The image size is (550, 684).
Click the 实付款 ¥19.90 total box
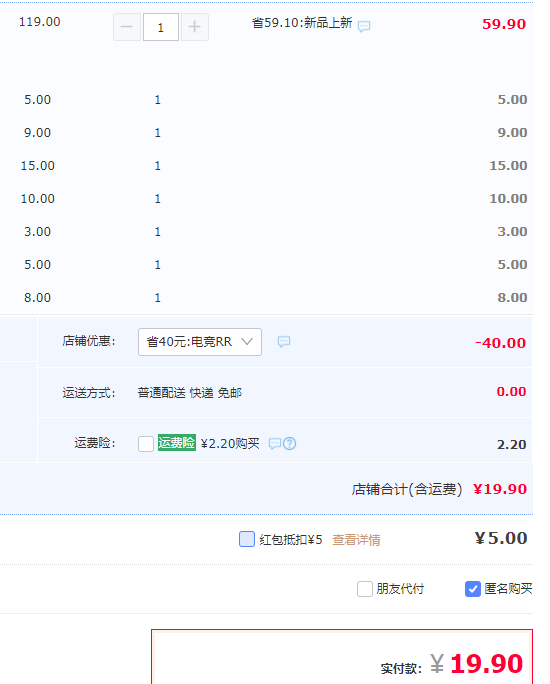pos(342,657)
